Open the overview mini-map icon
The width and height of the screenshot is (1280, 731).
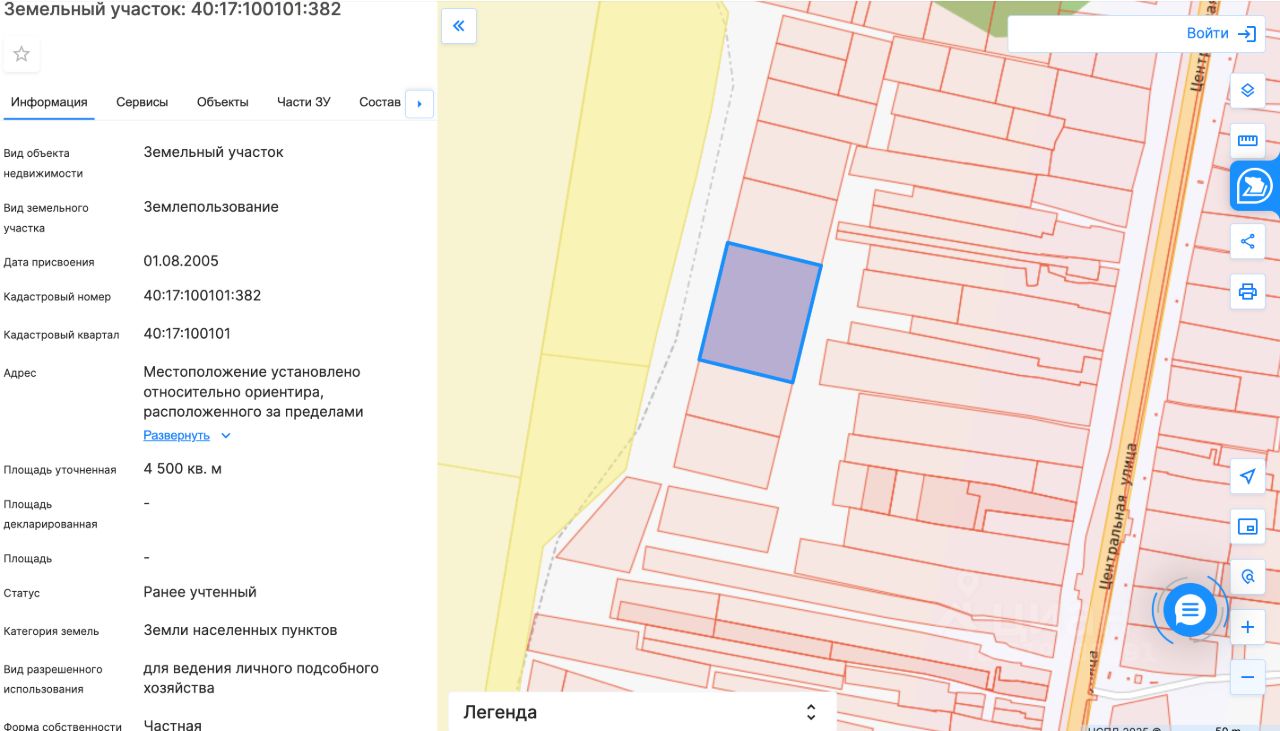point(1247,527)
